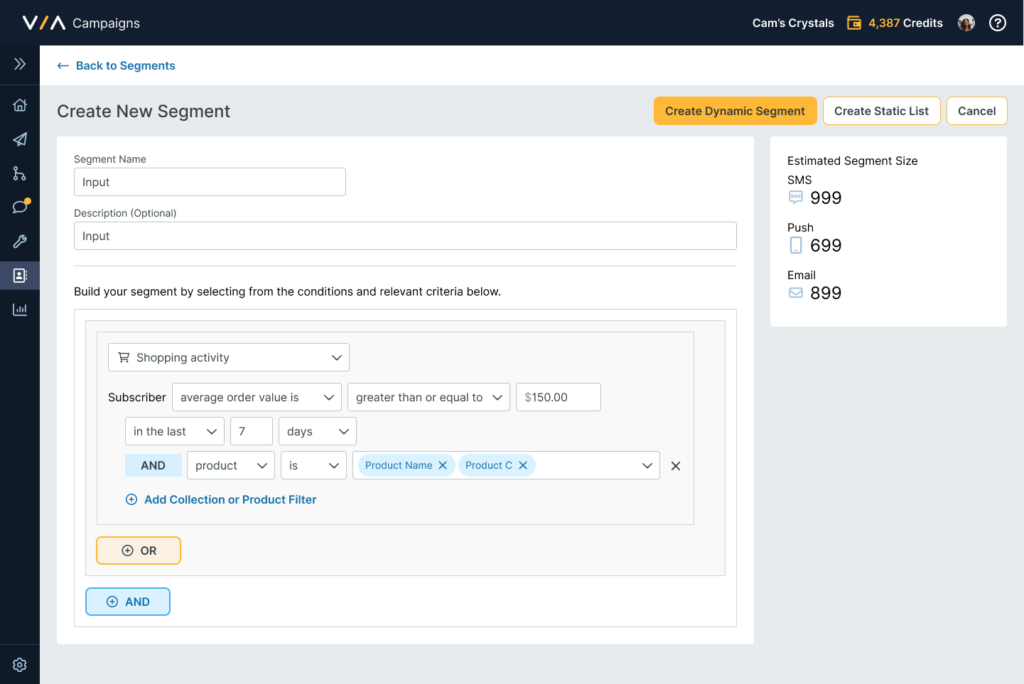Open the 'average order value is' dropdown
This screenshot has width=1024, height=684.
pos(256,397)
